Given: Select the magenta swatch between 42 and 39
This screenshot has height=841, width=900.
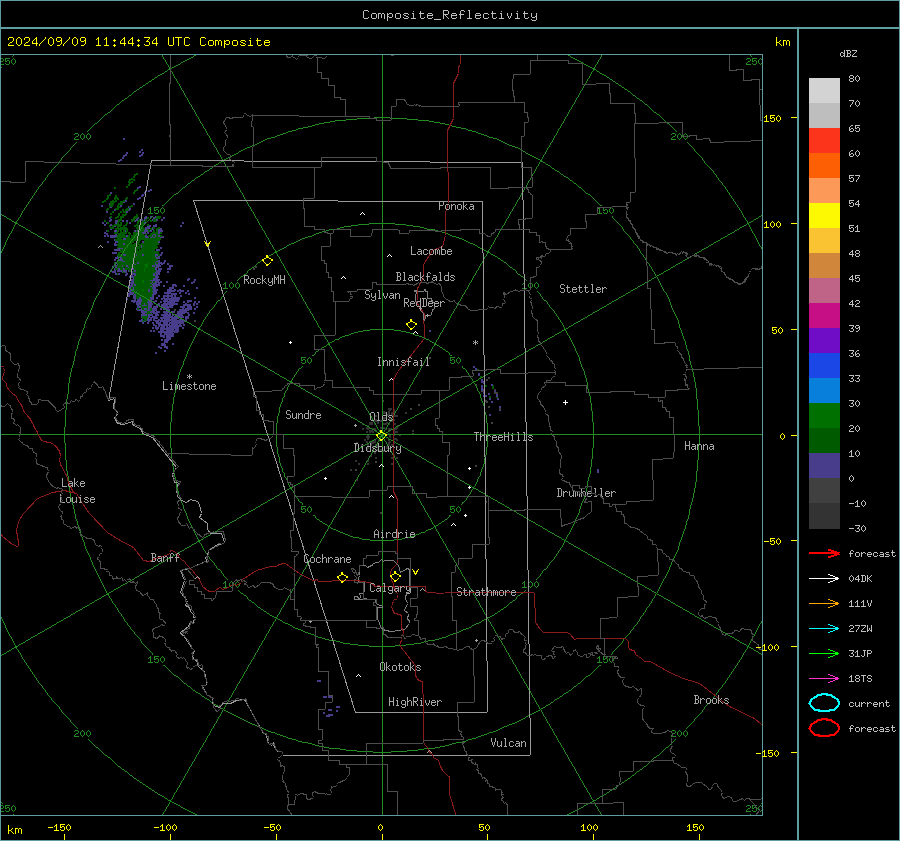Looking at the screenshot, I should [824, 315].
